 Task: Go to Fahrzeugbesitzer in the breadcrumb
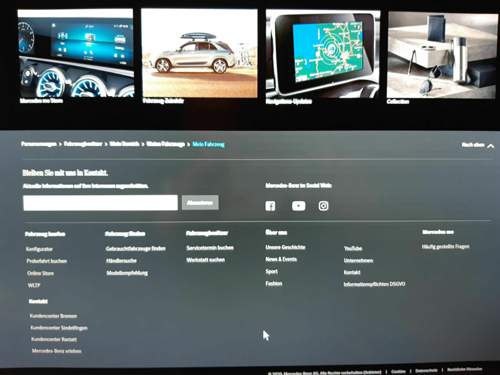pyautogui.click(x=83, y=144)
